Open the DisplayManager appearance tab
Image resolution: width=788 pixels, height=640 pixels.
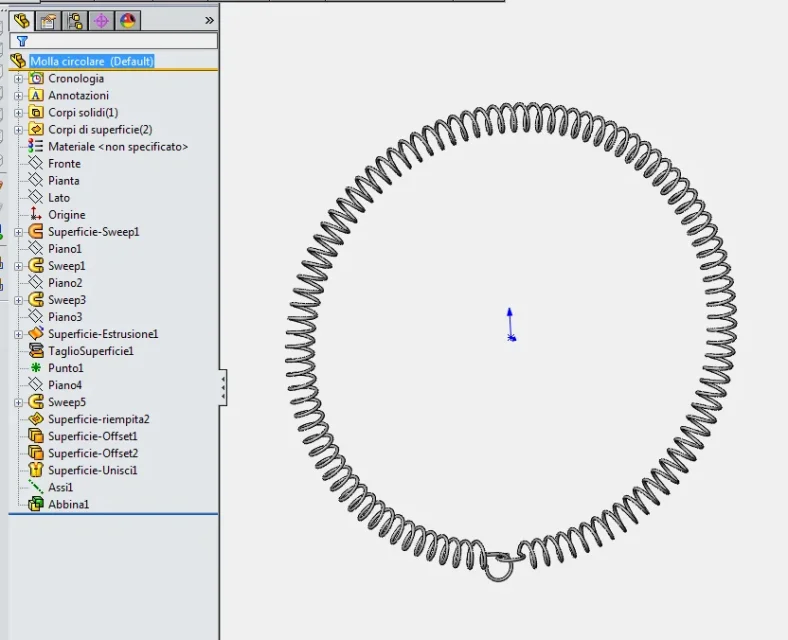click(x=128, y=21)
